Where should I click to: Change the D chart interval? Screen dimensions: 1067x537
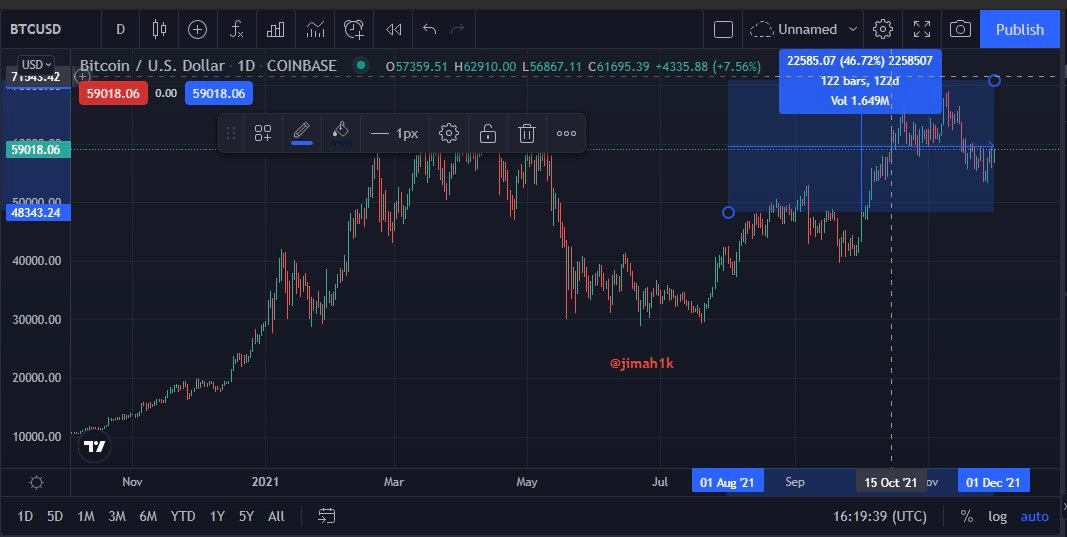tap(120, 29)
